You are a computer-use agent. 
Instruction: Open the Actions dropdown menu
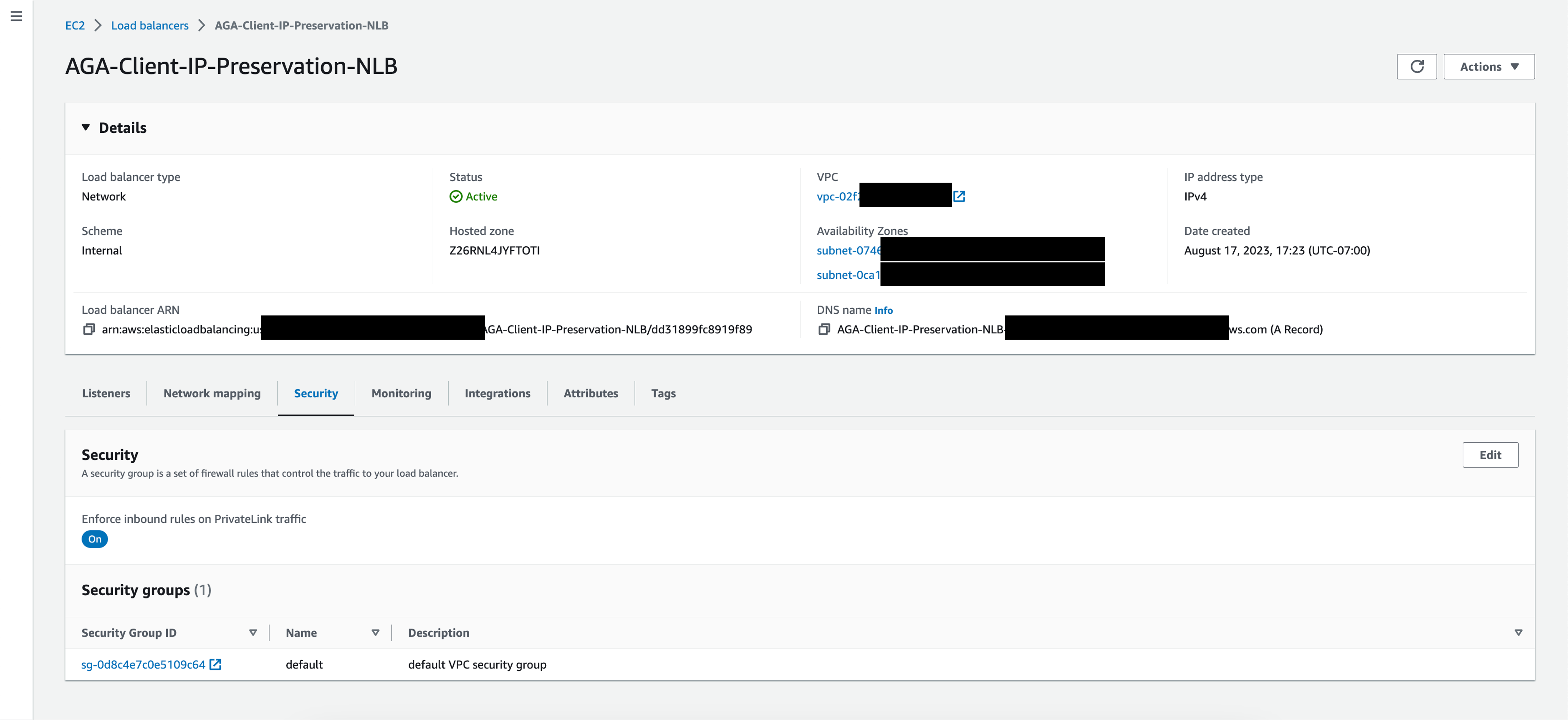(x=1488, y=66)
